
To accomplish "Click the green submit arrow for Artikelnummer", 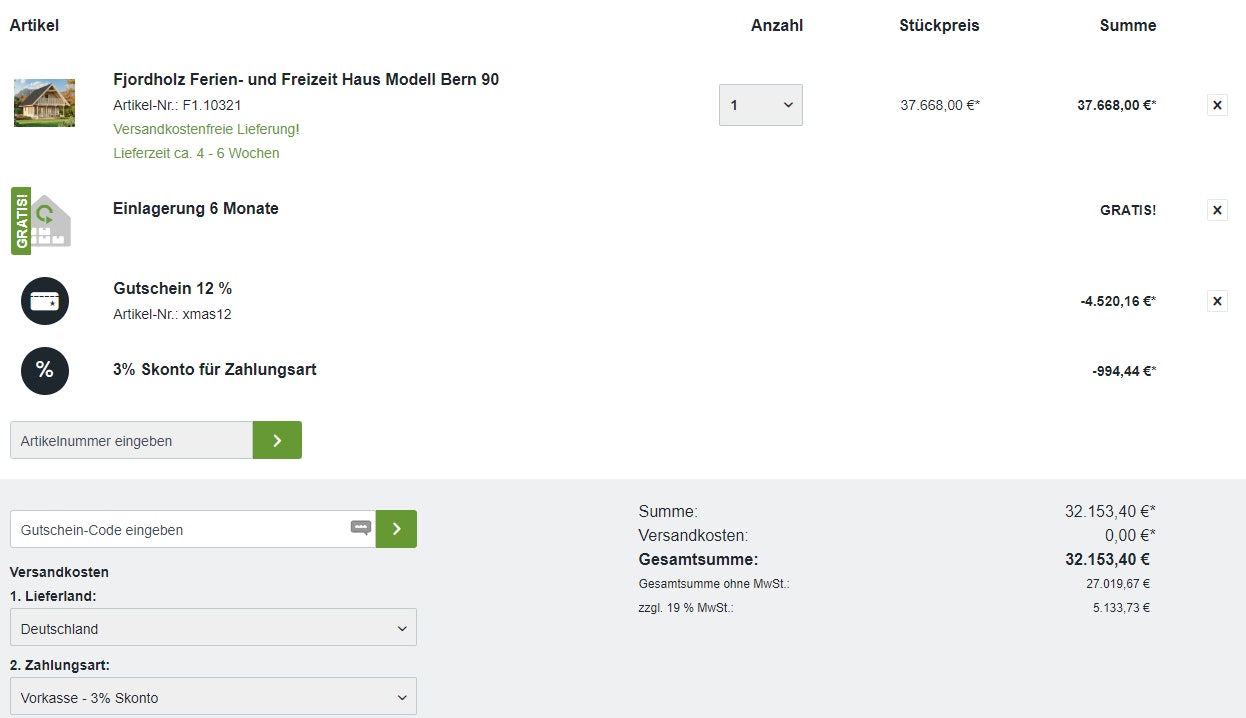I will click(277, 440).
